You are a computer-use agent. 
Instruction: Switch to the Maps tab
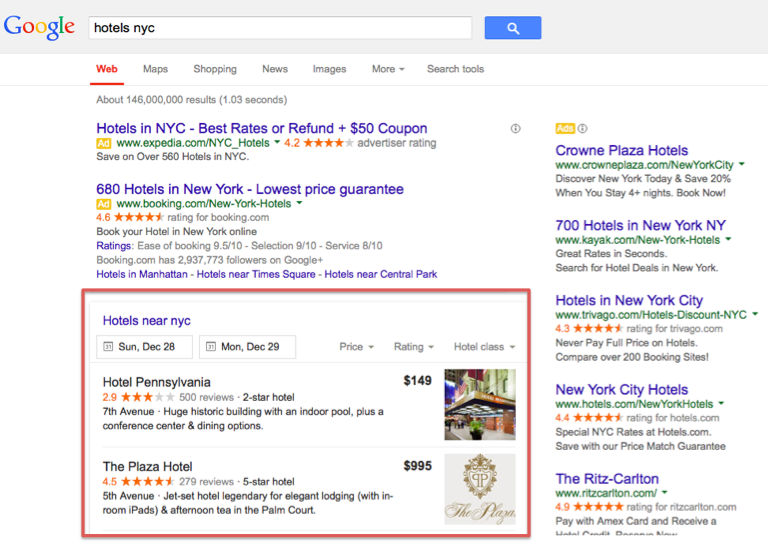[x=155, y=69]
